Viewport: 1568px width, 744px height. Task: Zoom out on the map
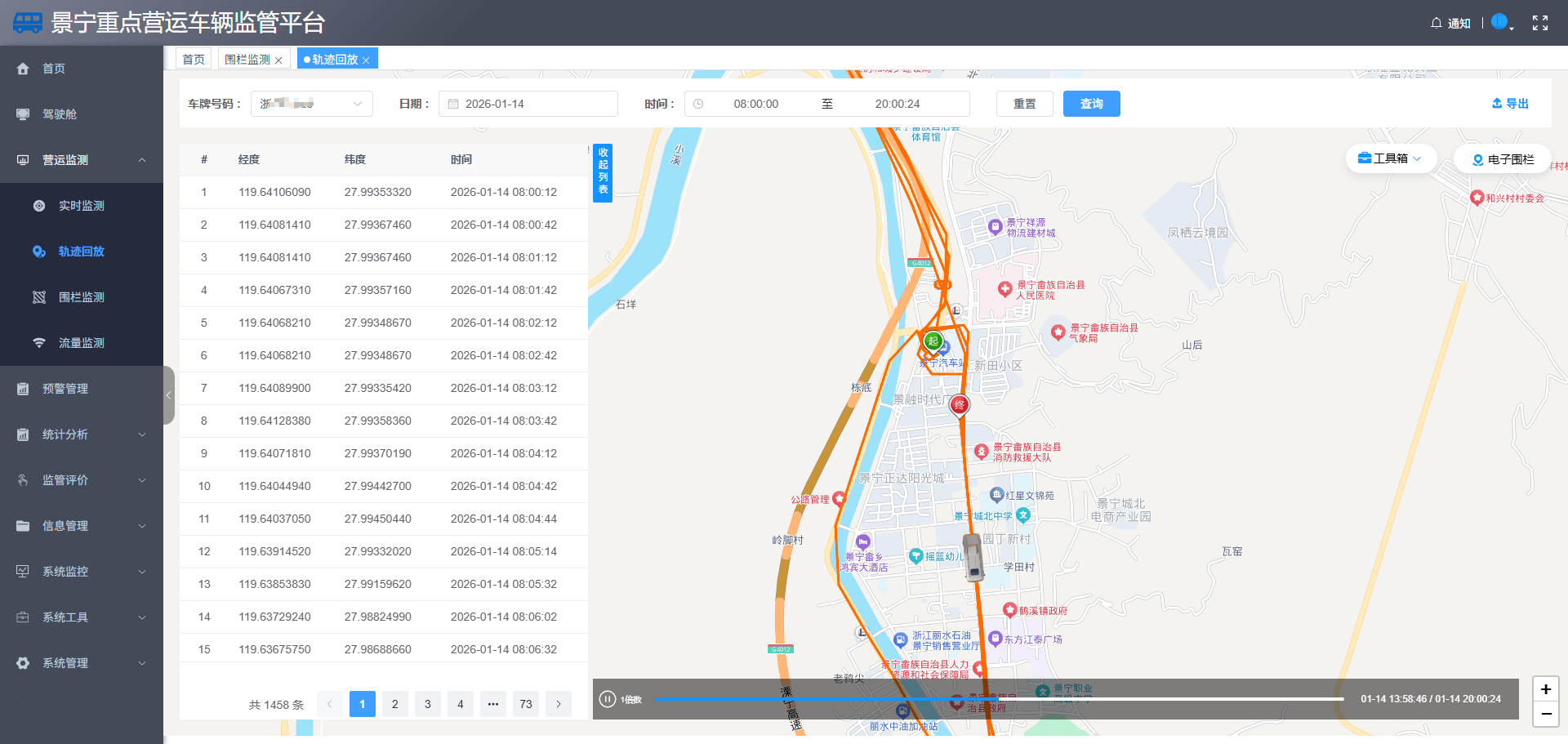(1545, 714)
